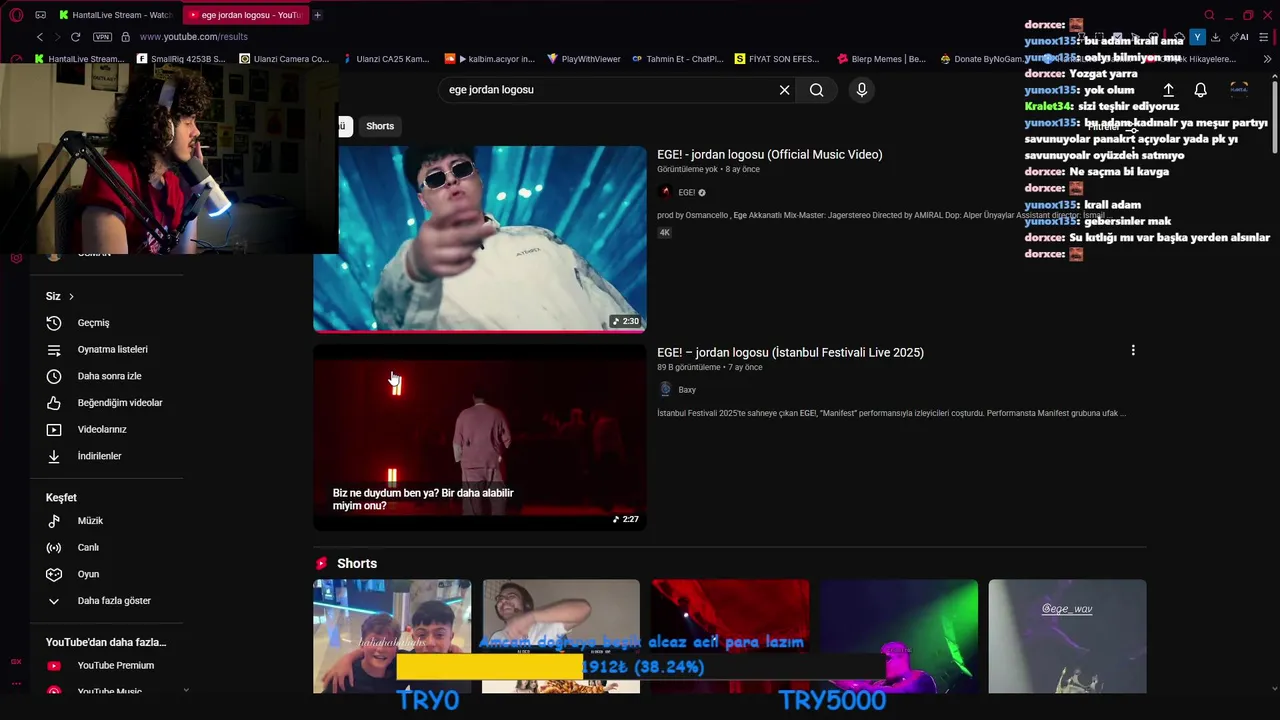
Task: Open the PlayWithViewer bookmark
Action: [583, 59]
